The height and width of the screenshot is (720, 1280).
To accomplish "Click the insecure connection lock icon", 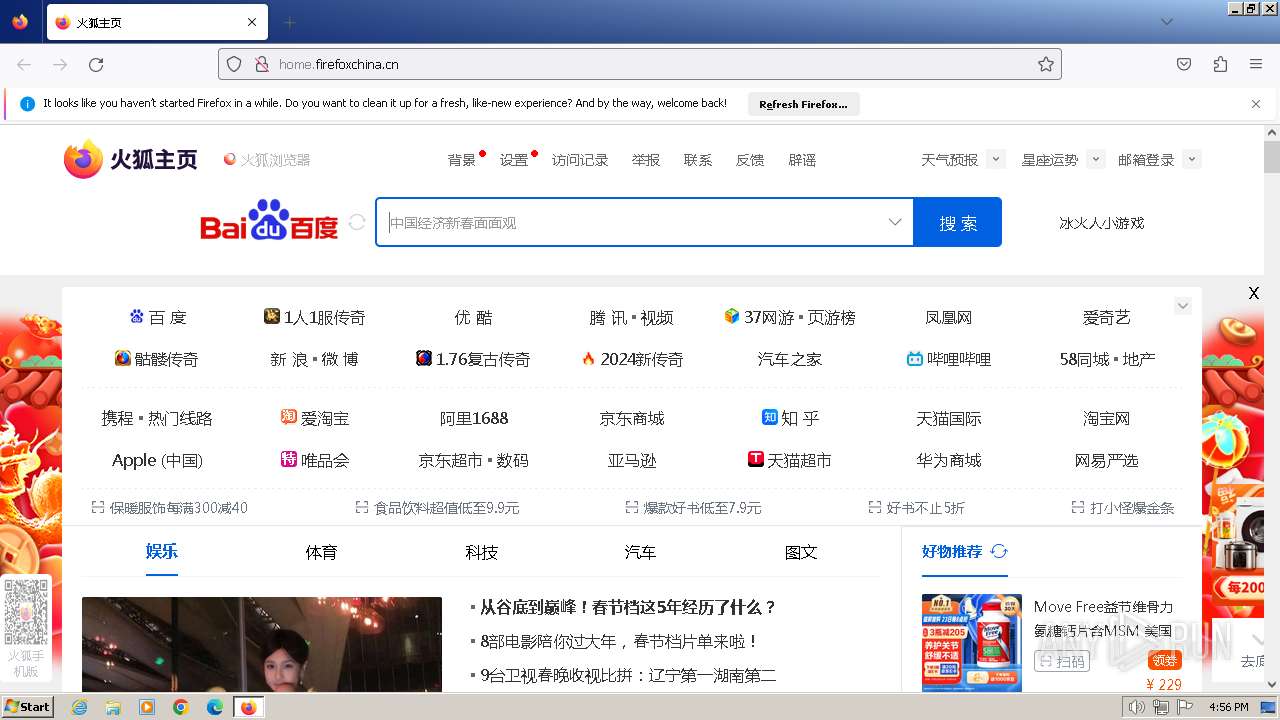I will coord(262,64).
